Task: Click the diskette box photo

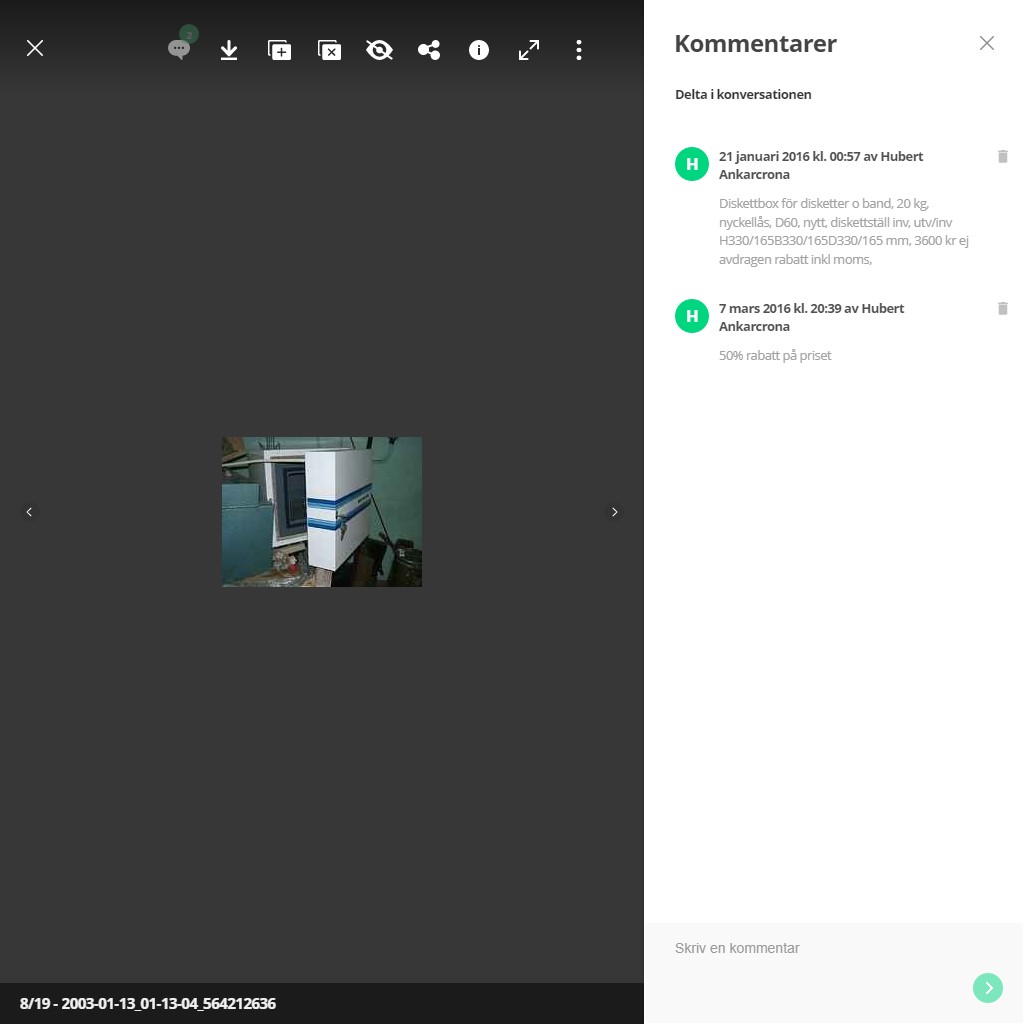Action: pos(322,512)
